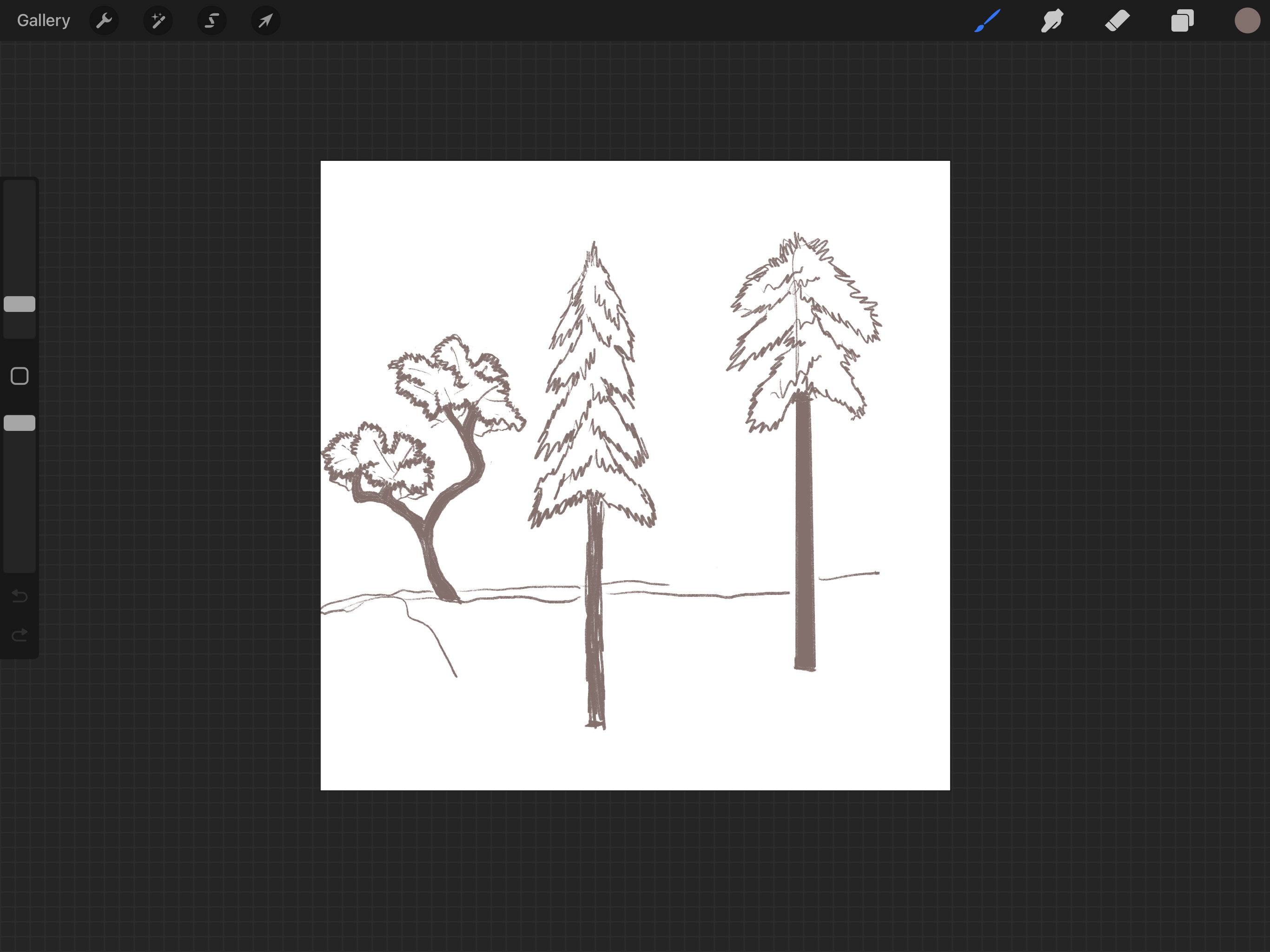Undo the last stroke
Image resolution: width=1270 pixels, height=952 pixels.
(20, 596)
